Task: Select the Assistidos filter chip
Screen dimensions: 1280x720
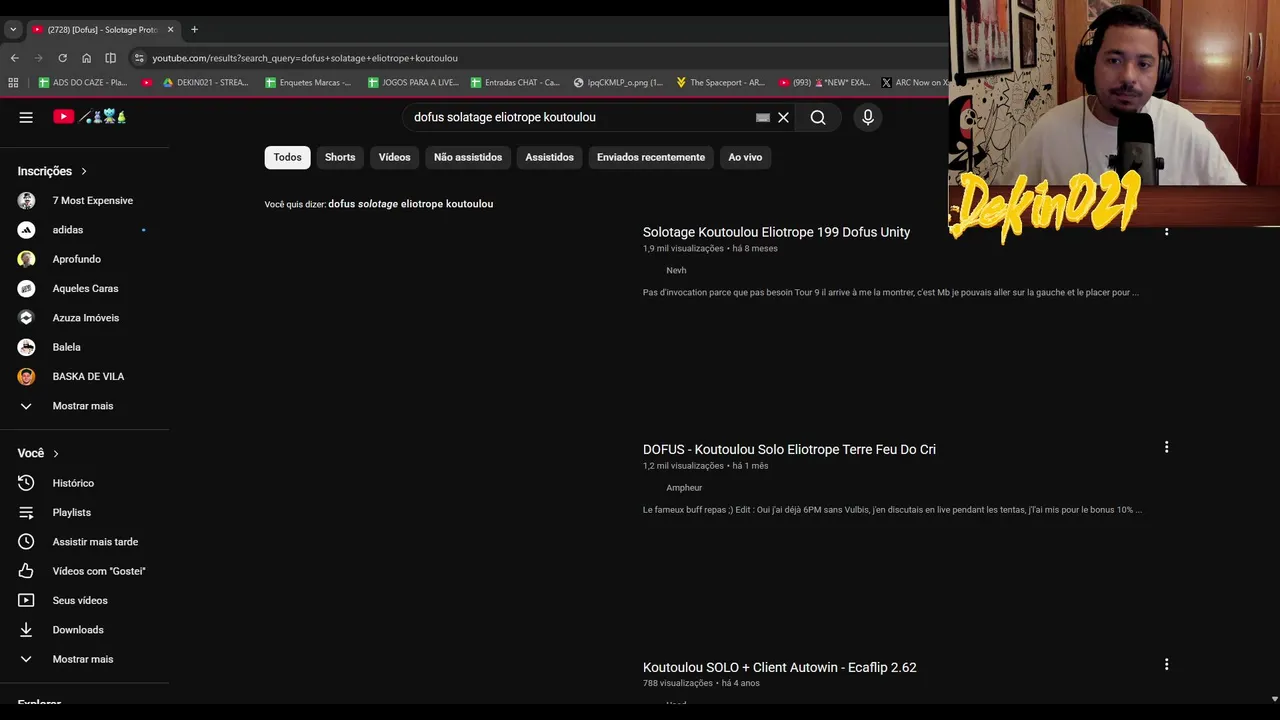Action: [550, 157]
